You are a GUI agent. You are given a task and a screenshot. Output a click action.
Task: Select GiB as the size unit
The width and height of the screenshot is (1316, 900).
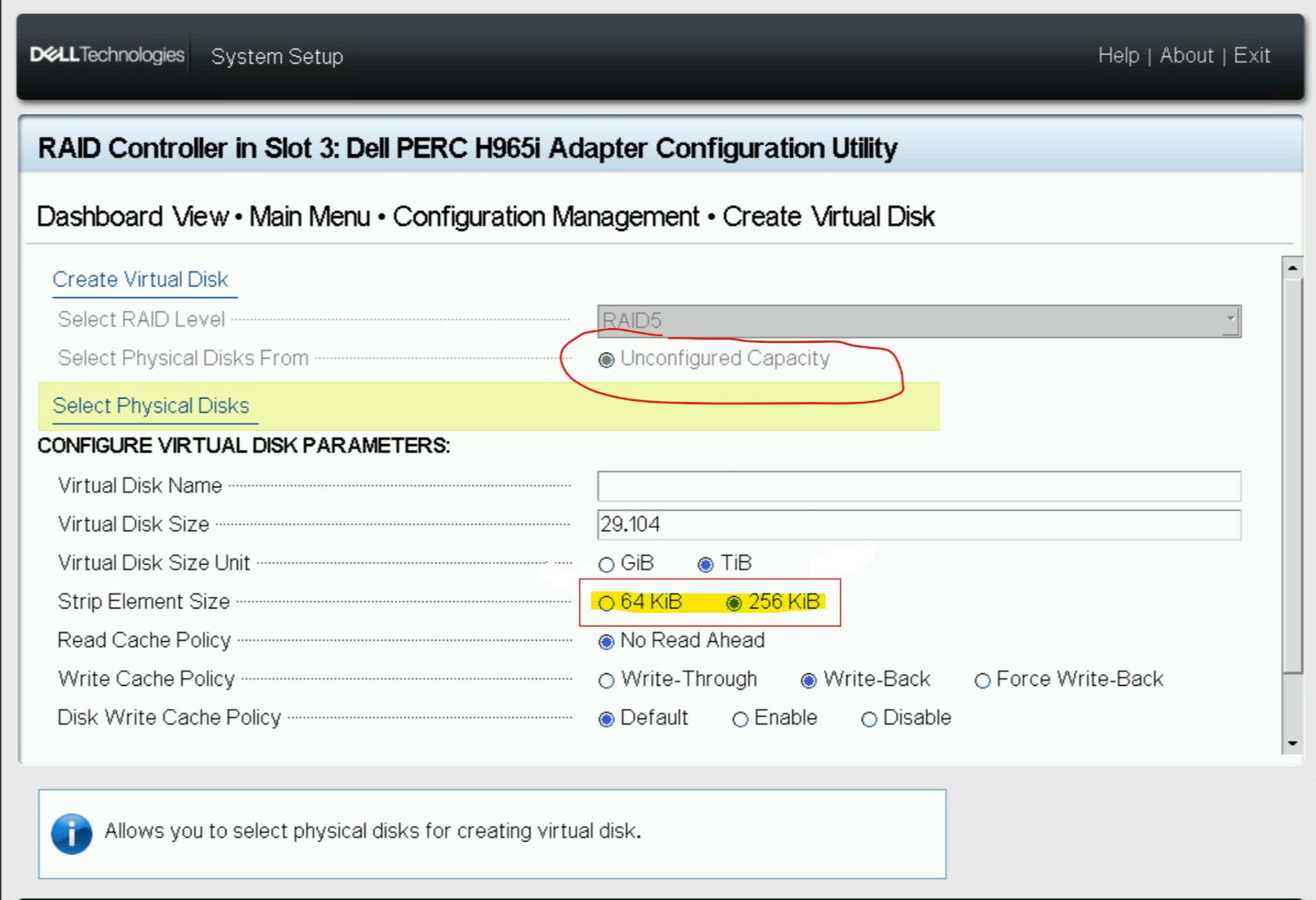[x=606, y=565]
